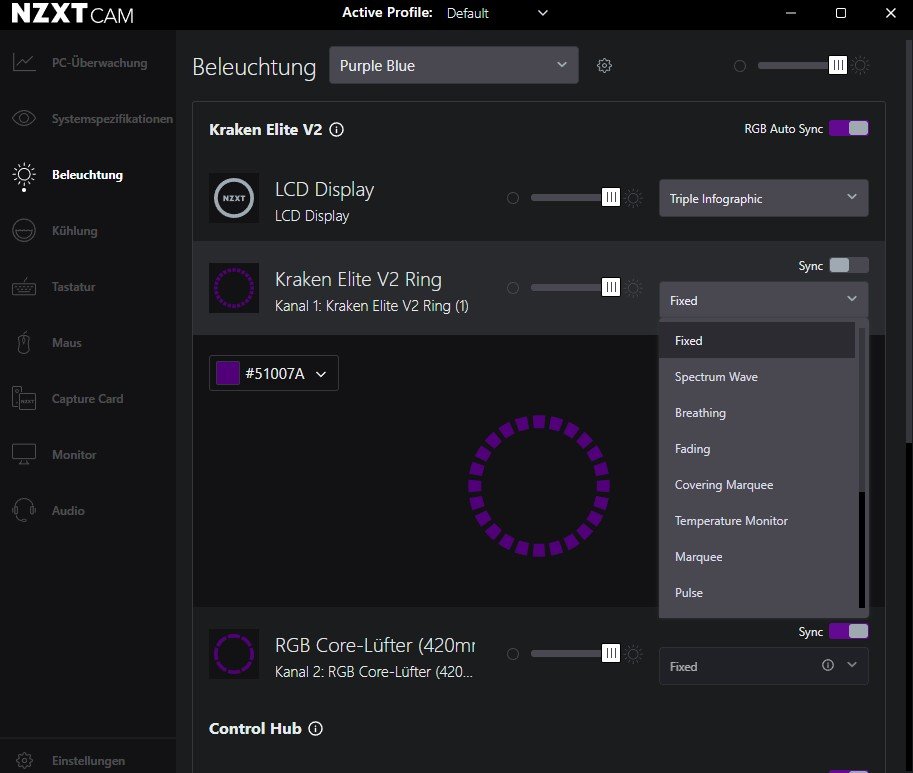Click Kraken Ring brightness minimum circle icon
Viewport: 913px width, 773px height.
[x=512, y=288]
